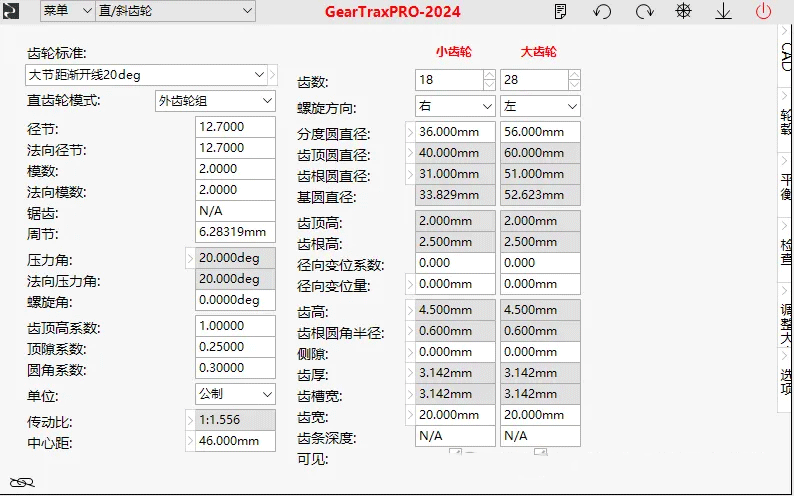Click the redo arrow icon
Screen dimensions: 794x496
[644, 11]
